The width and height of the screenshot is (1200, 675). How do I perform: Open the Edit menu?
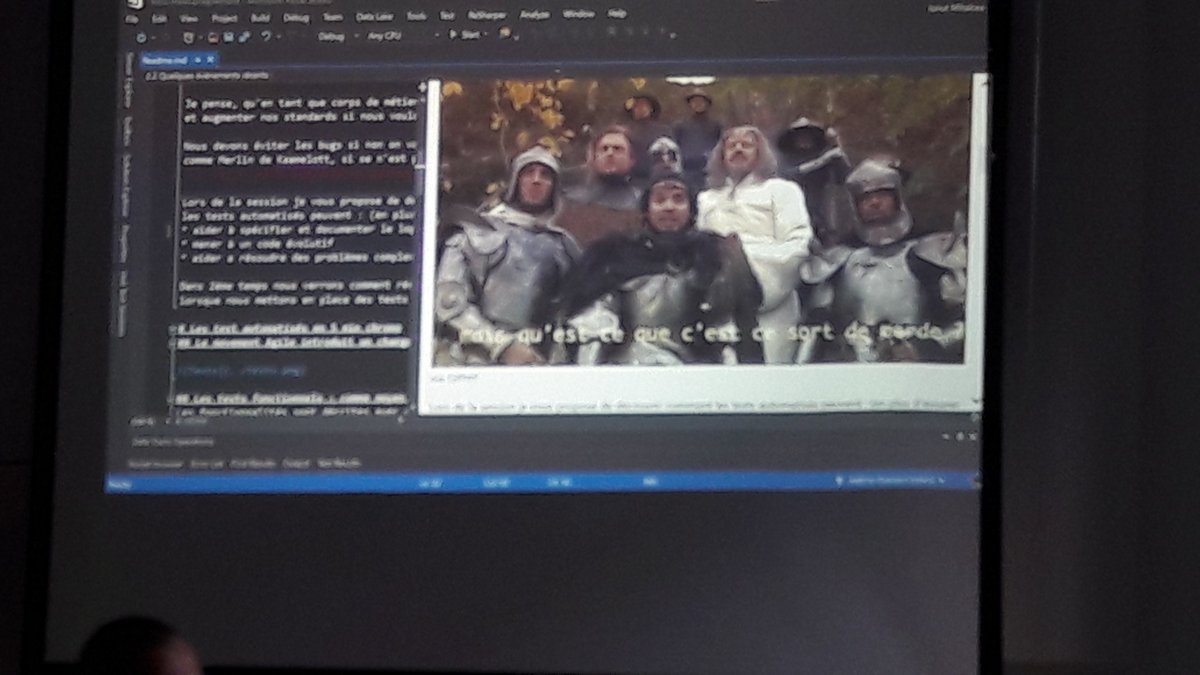159,16
